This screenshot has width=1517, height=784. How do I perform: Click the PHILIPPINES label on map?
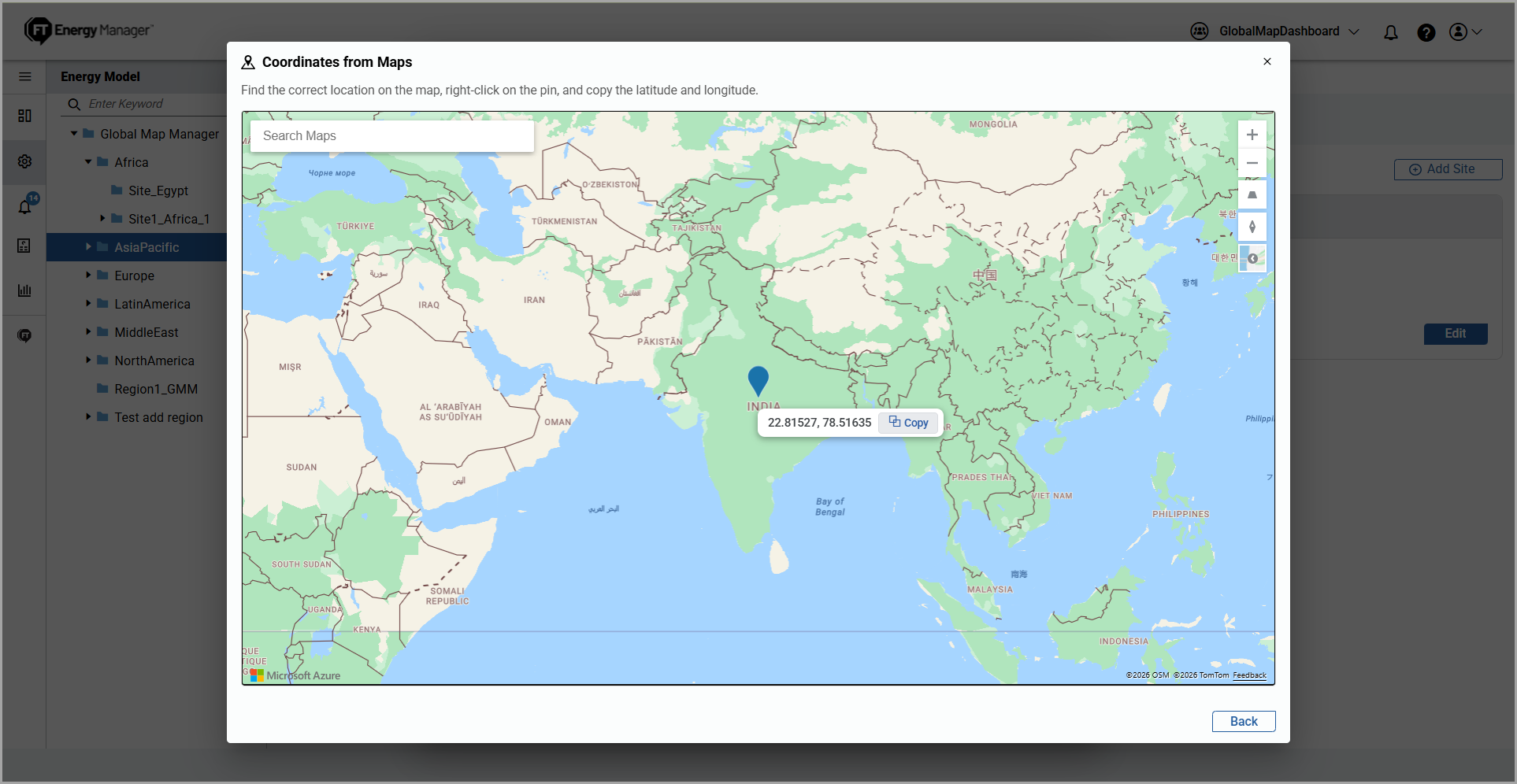pos(1181,514)
